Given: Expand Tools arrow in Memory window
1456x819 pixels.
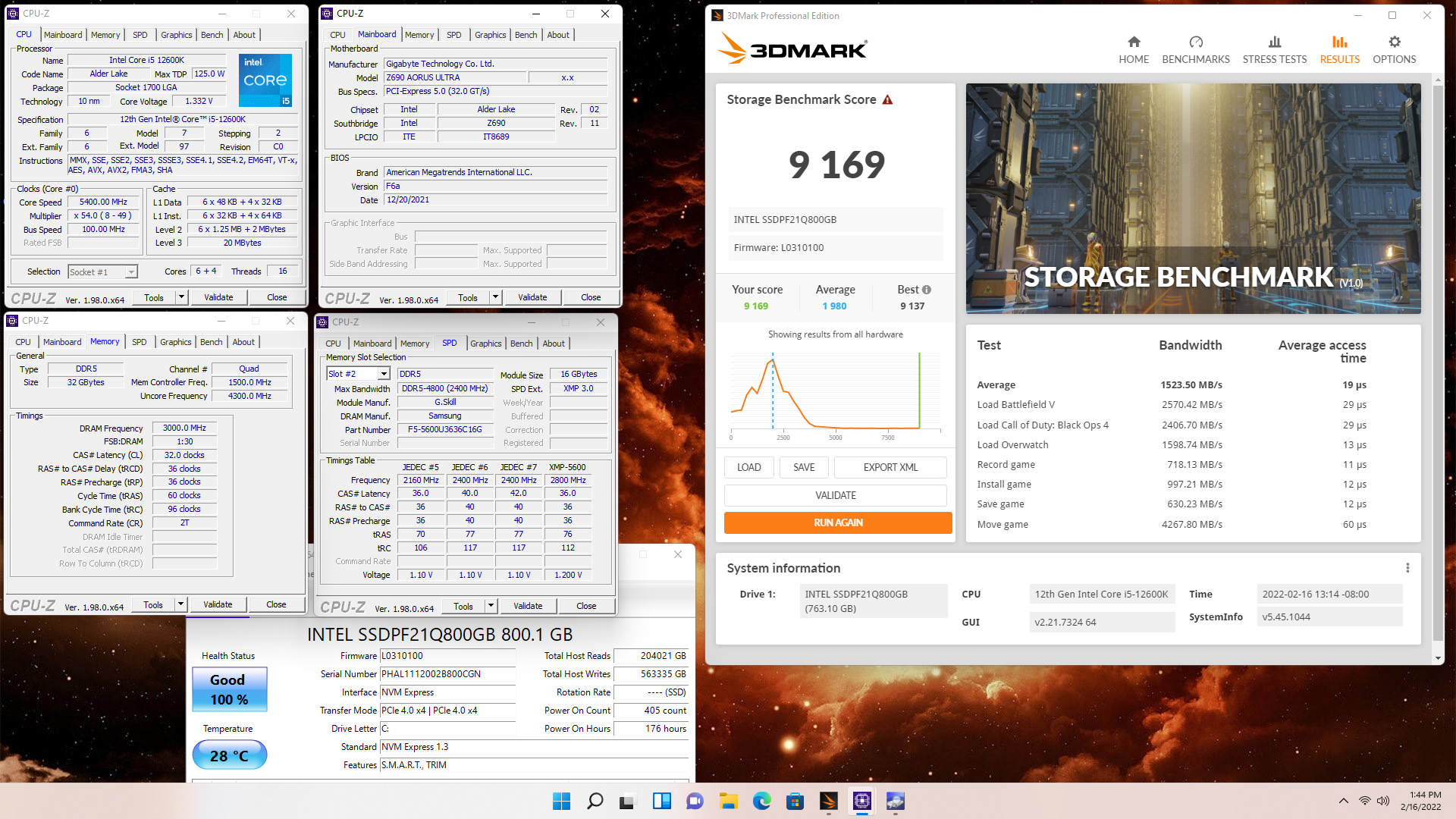Looking at the screenshot, I should pyautogui.click(x=180, y=604).
